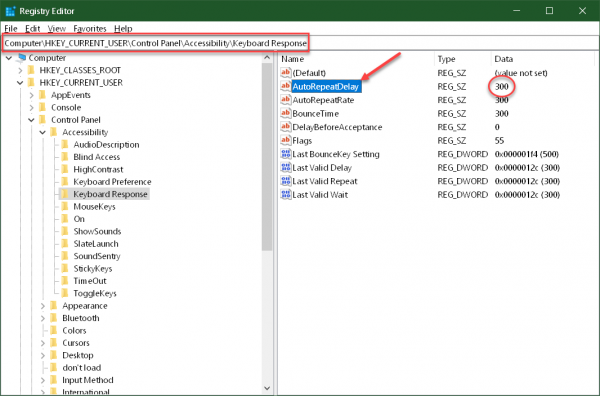Select the StickyKeys folder icon
This screenshot has width=600, height=396.
pyautogui.click(x=65, y=268)
